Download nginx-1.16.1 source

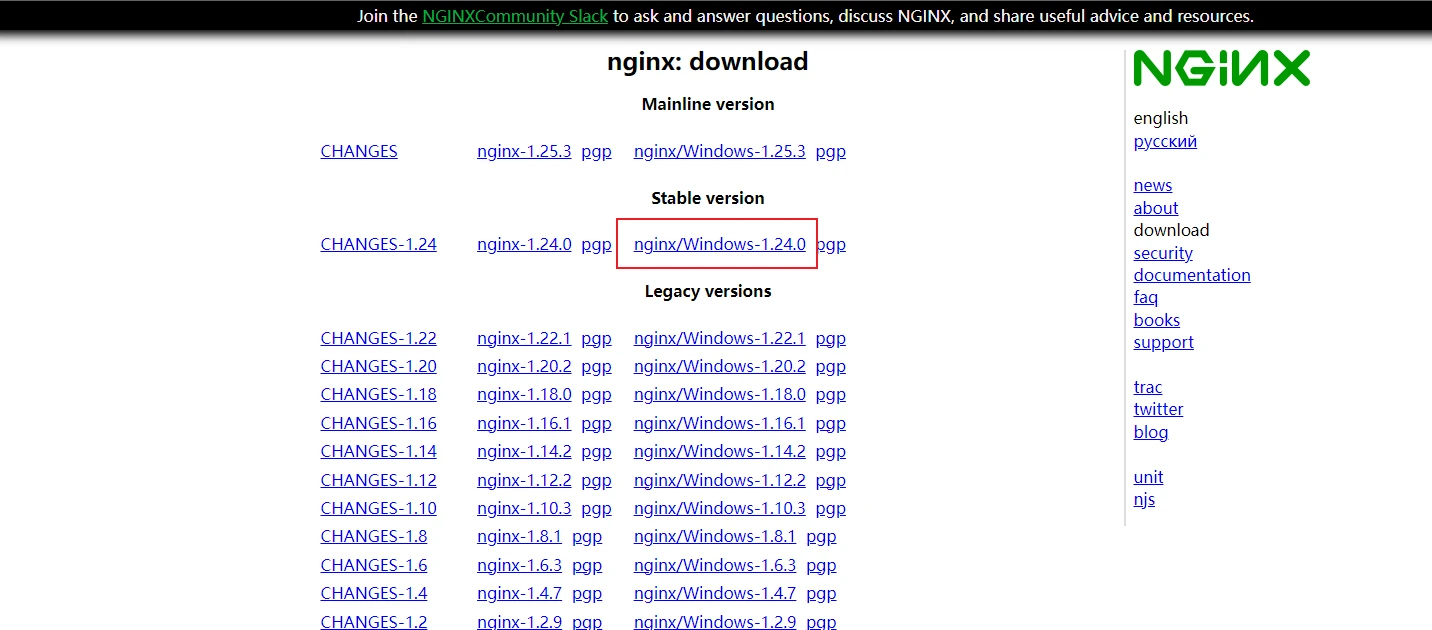[x=524, y=423]
